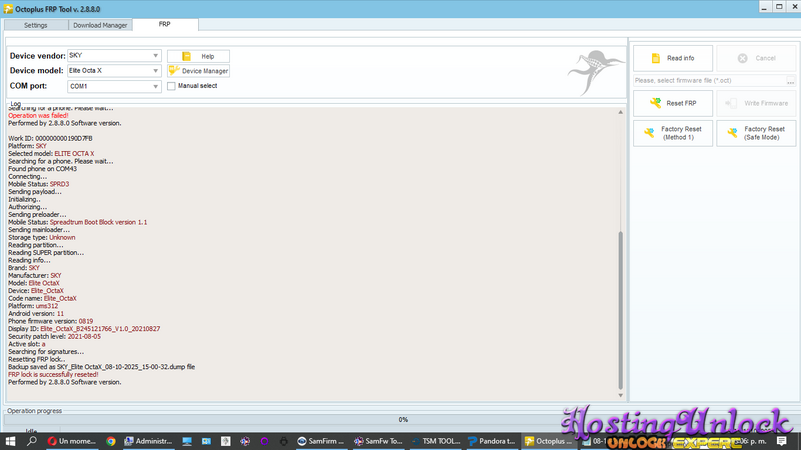Expand the COM port dropdown
Viewport: 801px width, 450px height.
155,87
